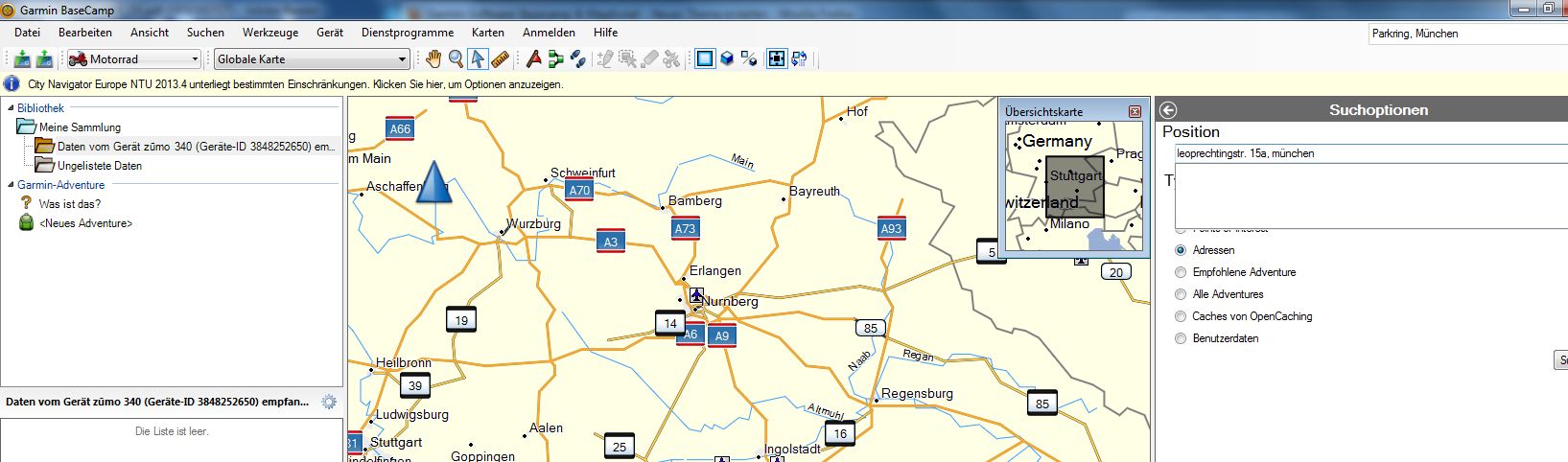1568x462 pixels.
Task: Click the airport icon near Nürnberg
Action: 696,295
